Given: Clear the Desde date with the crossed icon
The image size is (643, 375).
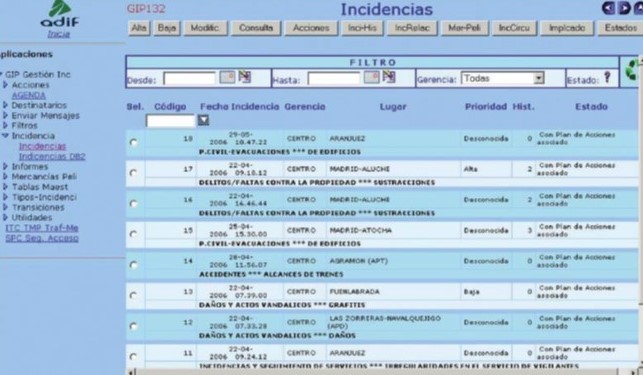Looking at the screenshot, I should [245, 77].
